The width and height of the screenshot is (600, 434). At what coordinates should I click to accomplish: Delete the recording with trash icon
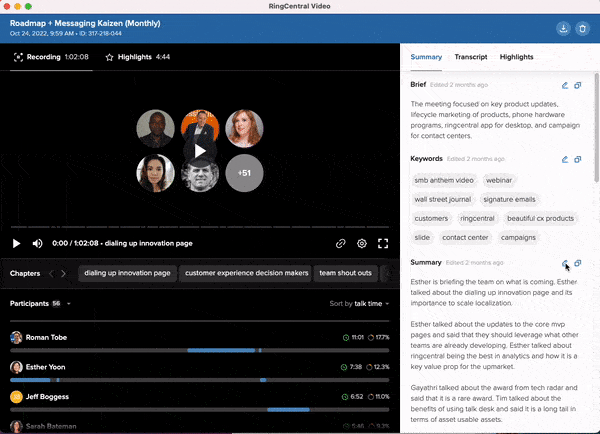tap(582, 27)
